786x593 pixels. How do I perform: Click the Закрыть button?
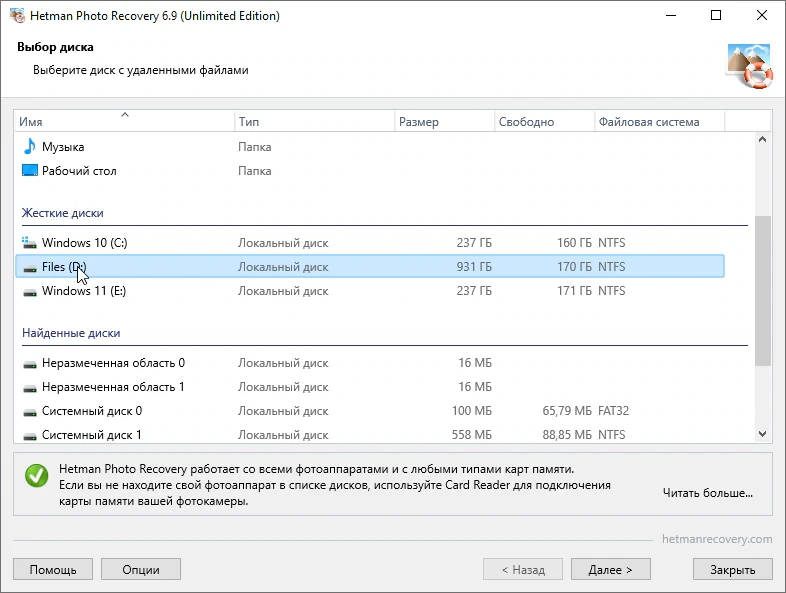(732, 569)
